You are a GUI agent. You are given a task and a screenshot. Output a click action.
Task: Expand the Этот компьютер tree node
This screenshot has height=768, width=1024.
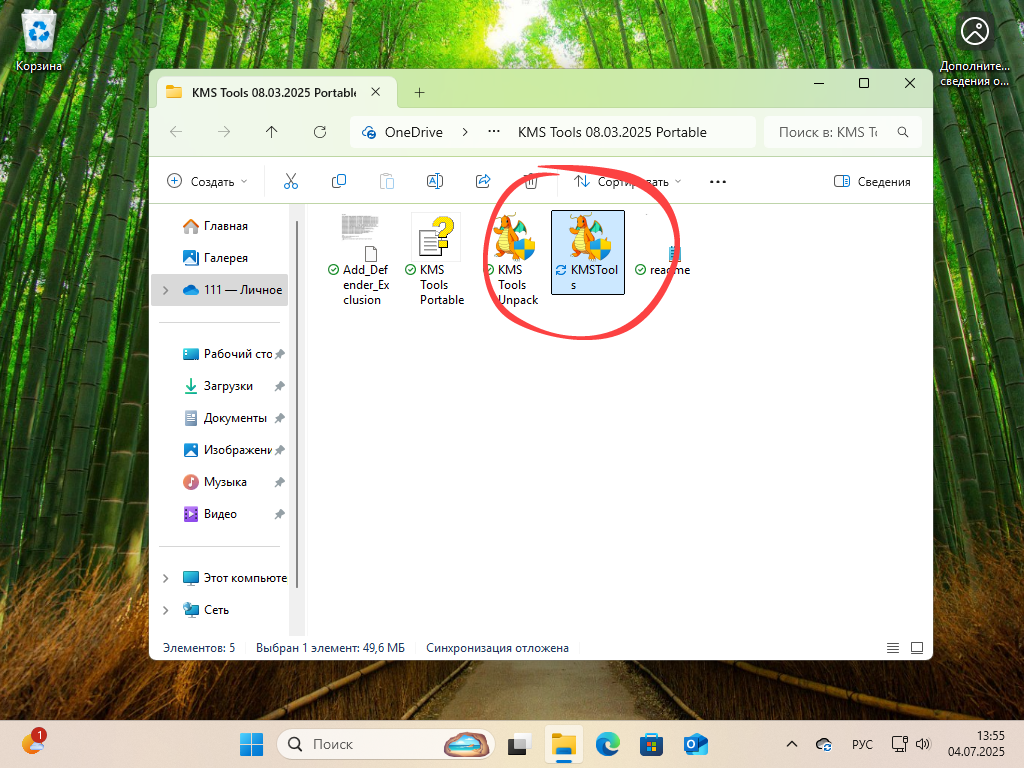click(x=166, y=577)
